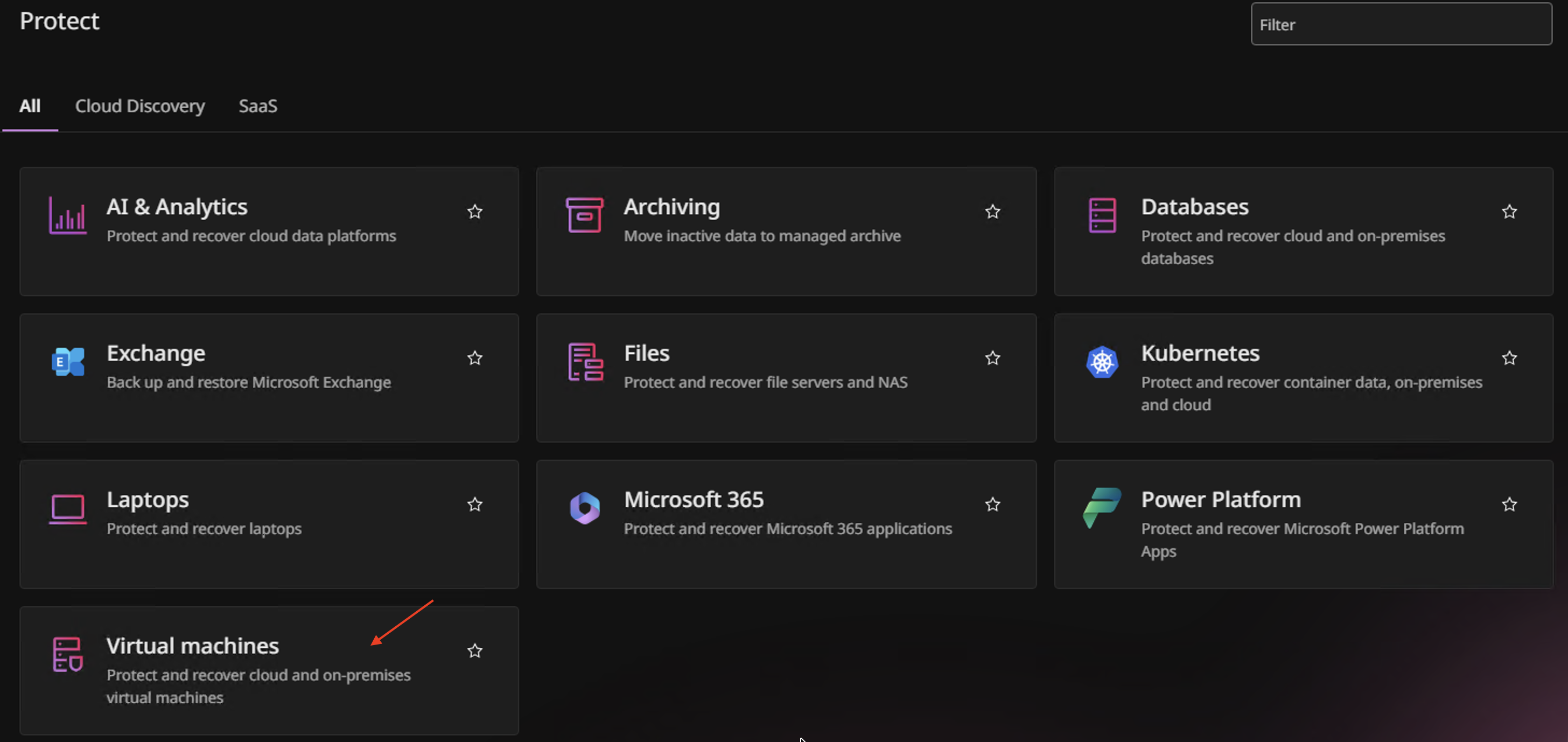Click 'Protect and recover laptops' description
1568x742 pixels.
click(204, 529)
